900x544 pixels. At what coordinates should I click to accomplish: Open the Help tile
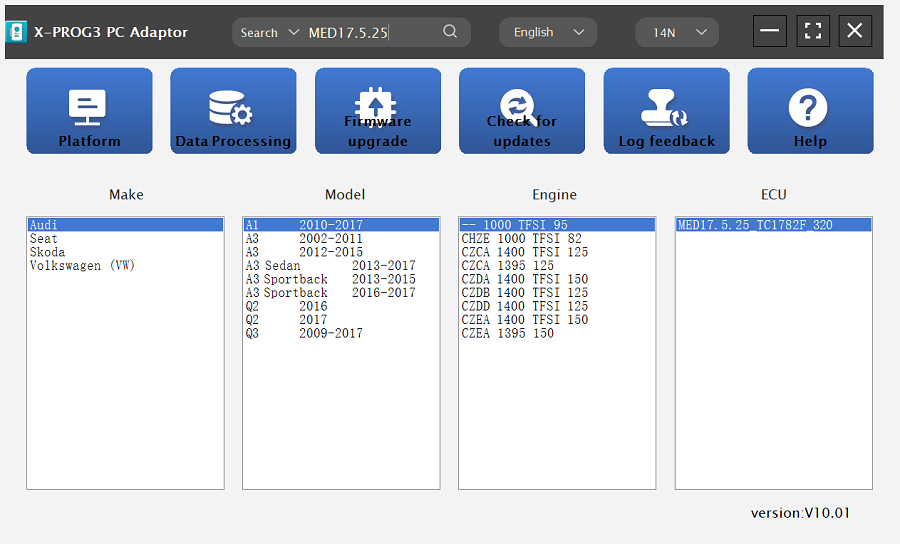coord(810,111)
